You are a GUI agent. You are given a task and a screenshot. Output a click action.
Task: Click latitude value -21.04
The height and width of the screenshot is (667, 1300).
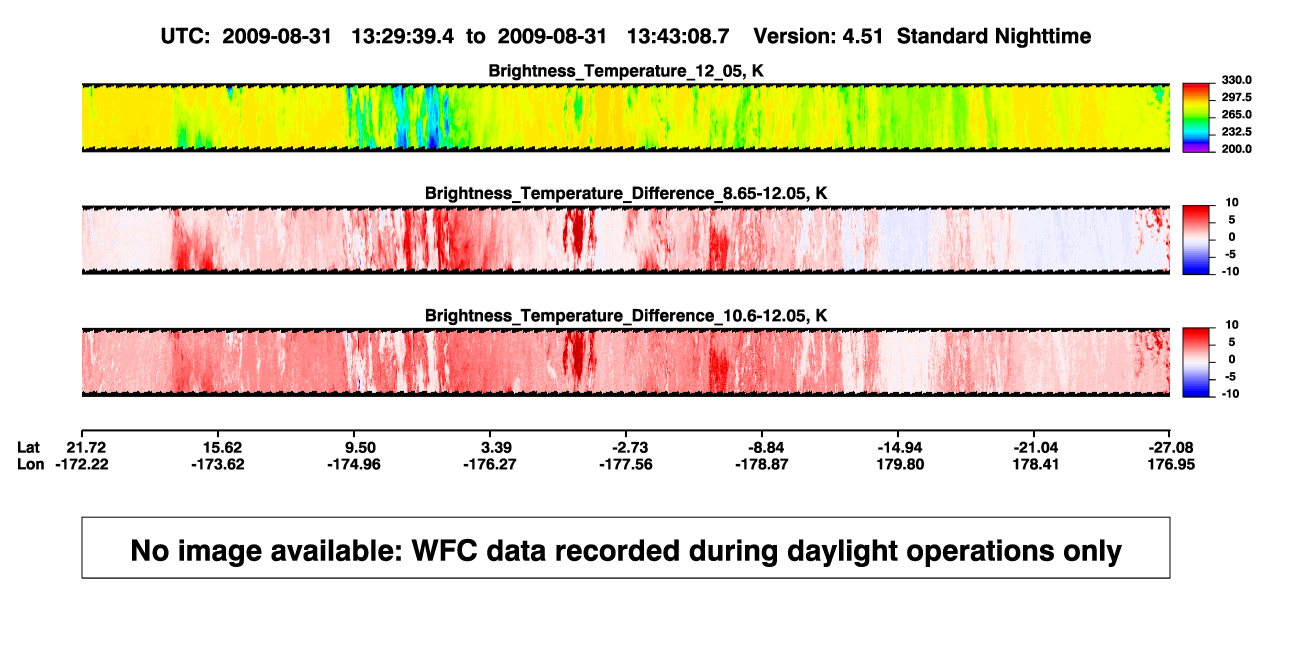[1035, 446]
